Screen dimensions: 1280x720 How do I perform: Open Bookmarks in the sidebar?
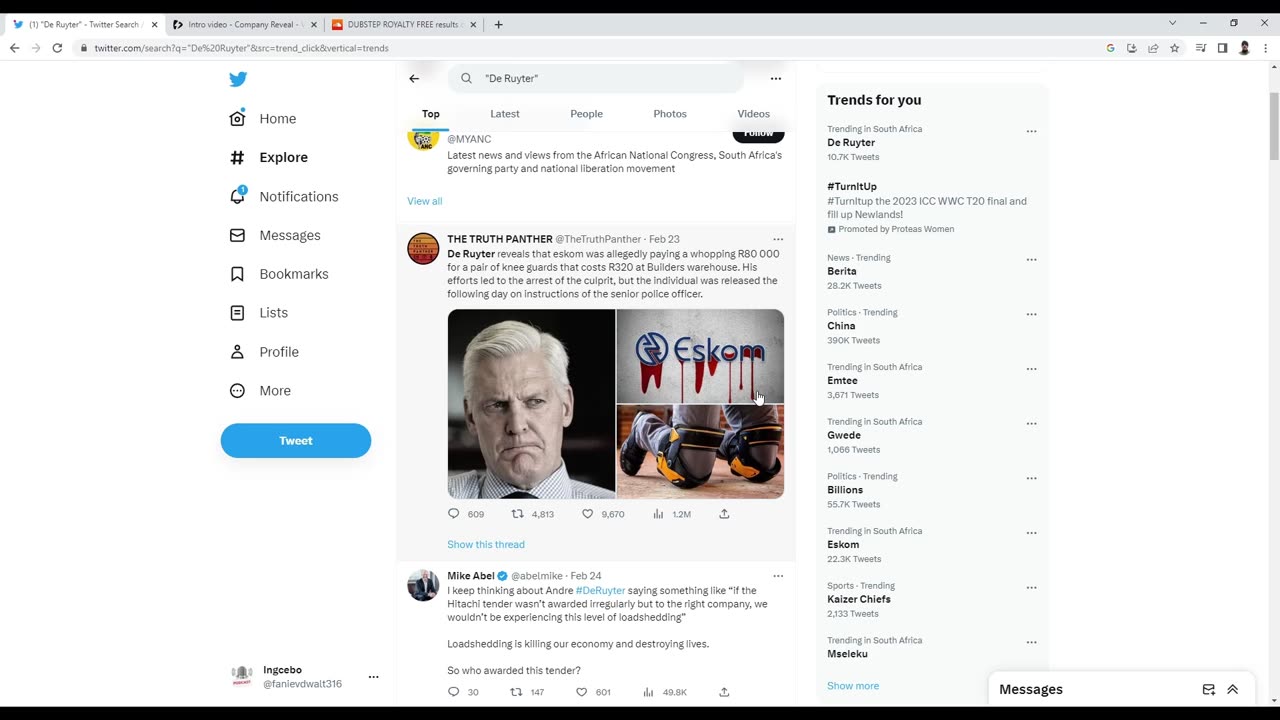[279, 274]
